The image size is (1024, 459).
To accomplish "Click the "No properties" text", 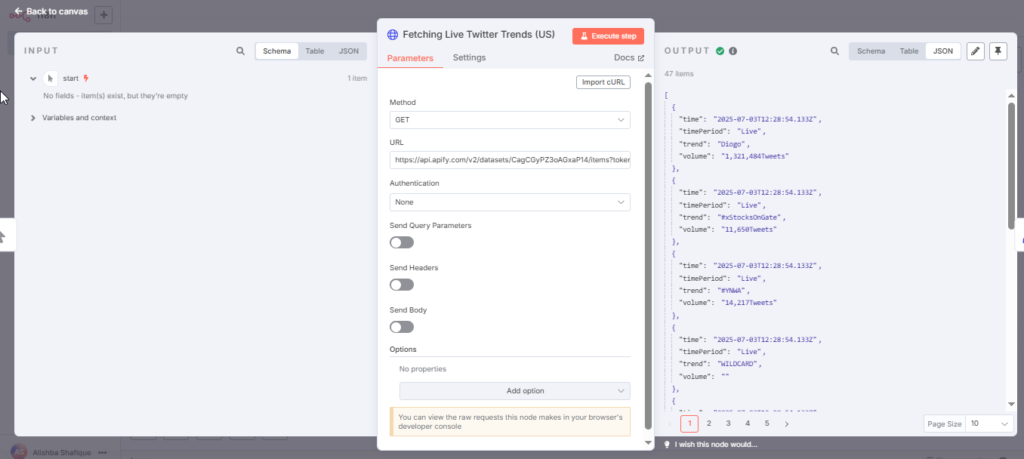I will pos(423,369).
